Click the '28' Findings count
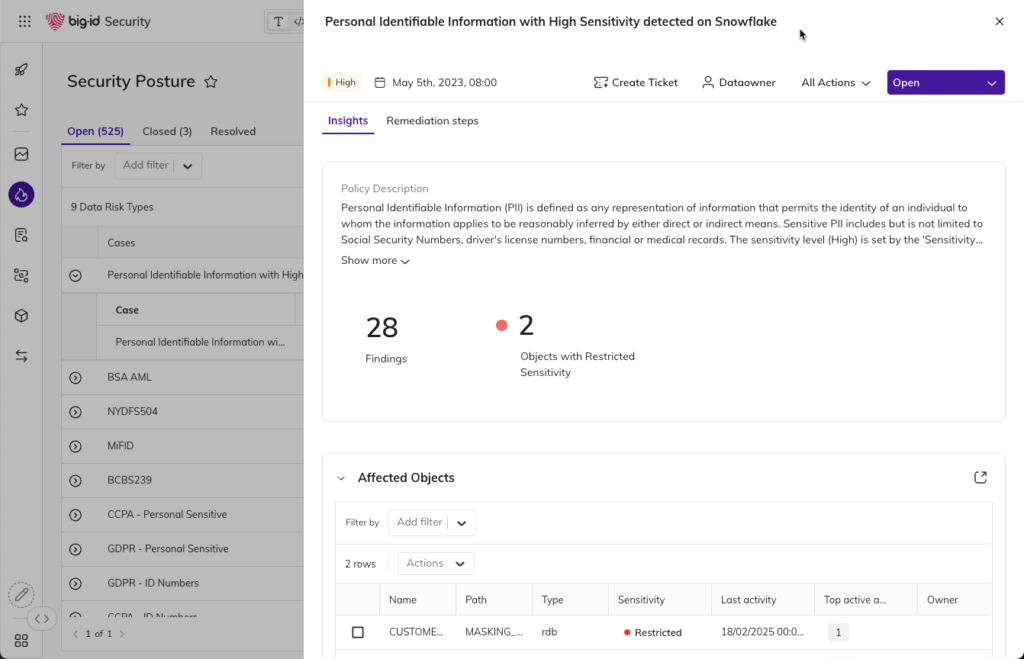The width and height of the screenshot is (1024, 659). pos(382,328)
